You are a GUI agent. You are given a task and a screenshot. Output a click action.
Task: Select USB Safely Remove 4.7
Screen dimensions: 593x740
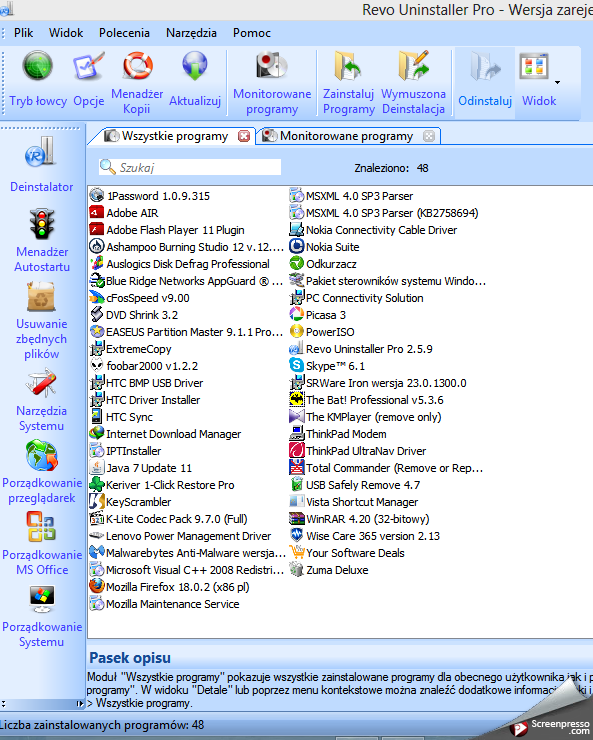tap(354, 485)
